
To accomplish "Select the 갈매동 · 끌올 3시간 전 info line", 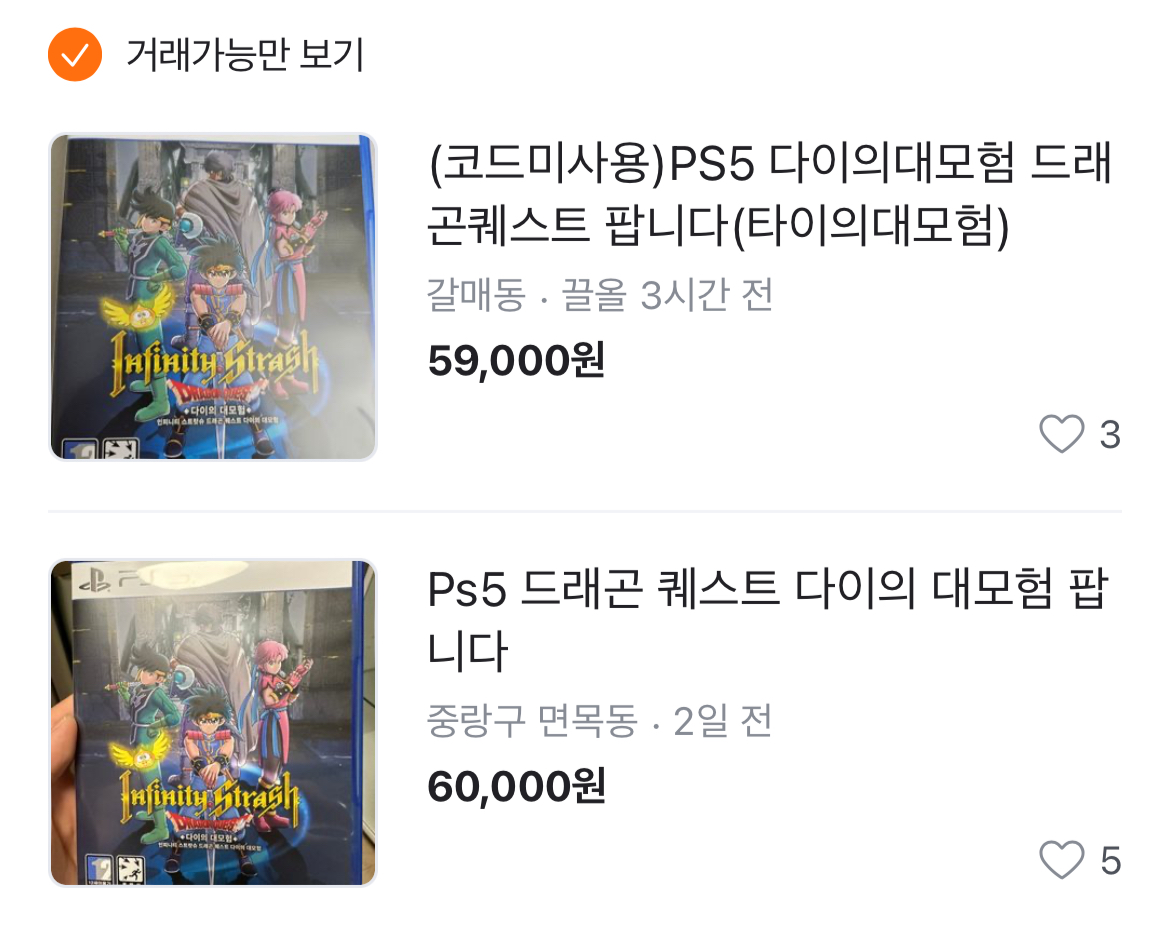I will 600,295.
